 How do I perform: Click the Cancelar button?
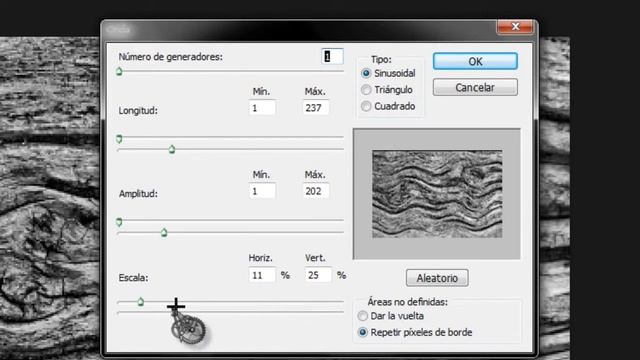tap(475, 87)
